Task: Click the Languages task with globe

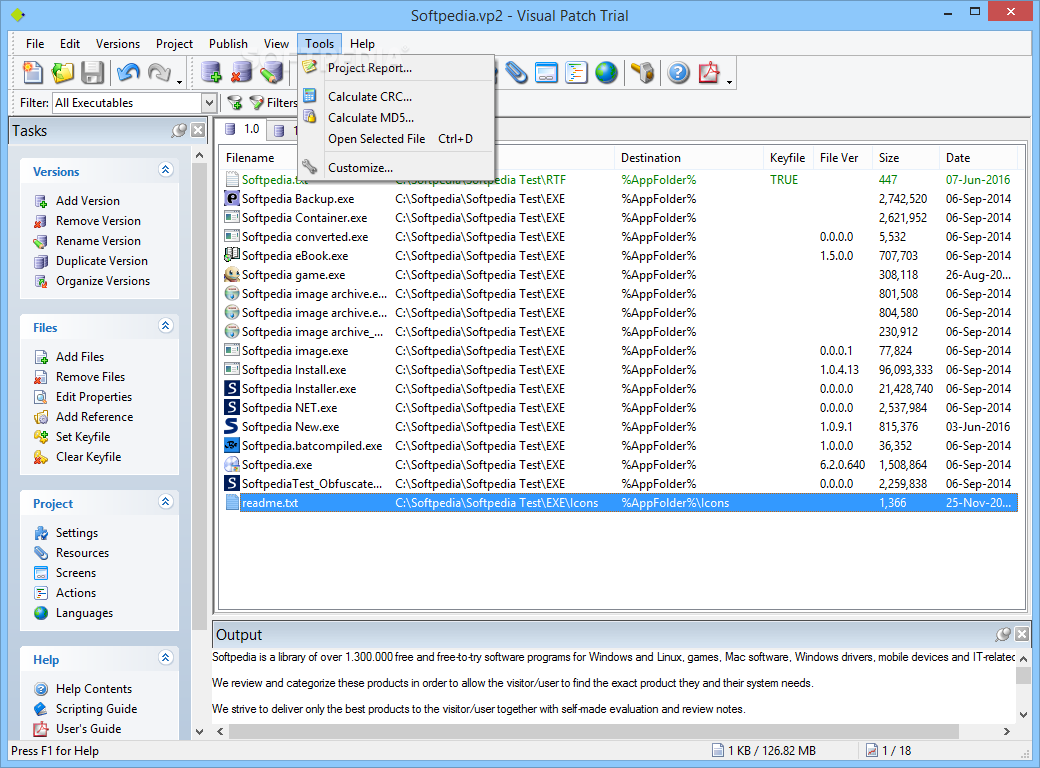Action: pyautogui.click(x=74, y=613)
